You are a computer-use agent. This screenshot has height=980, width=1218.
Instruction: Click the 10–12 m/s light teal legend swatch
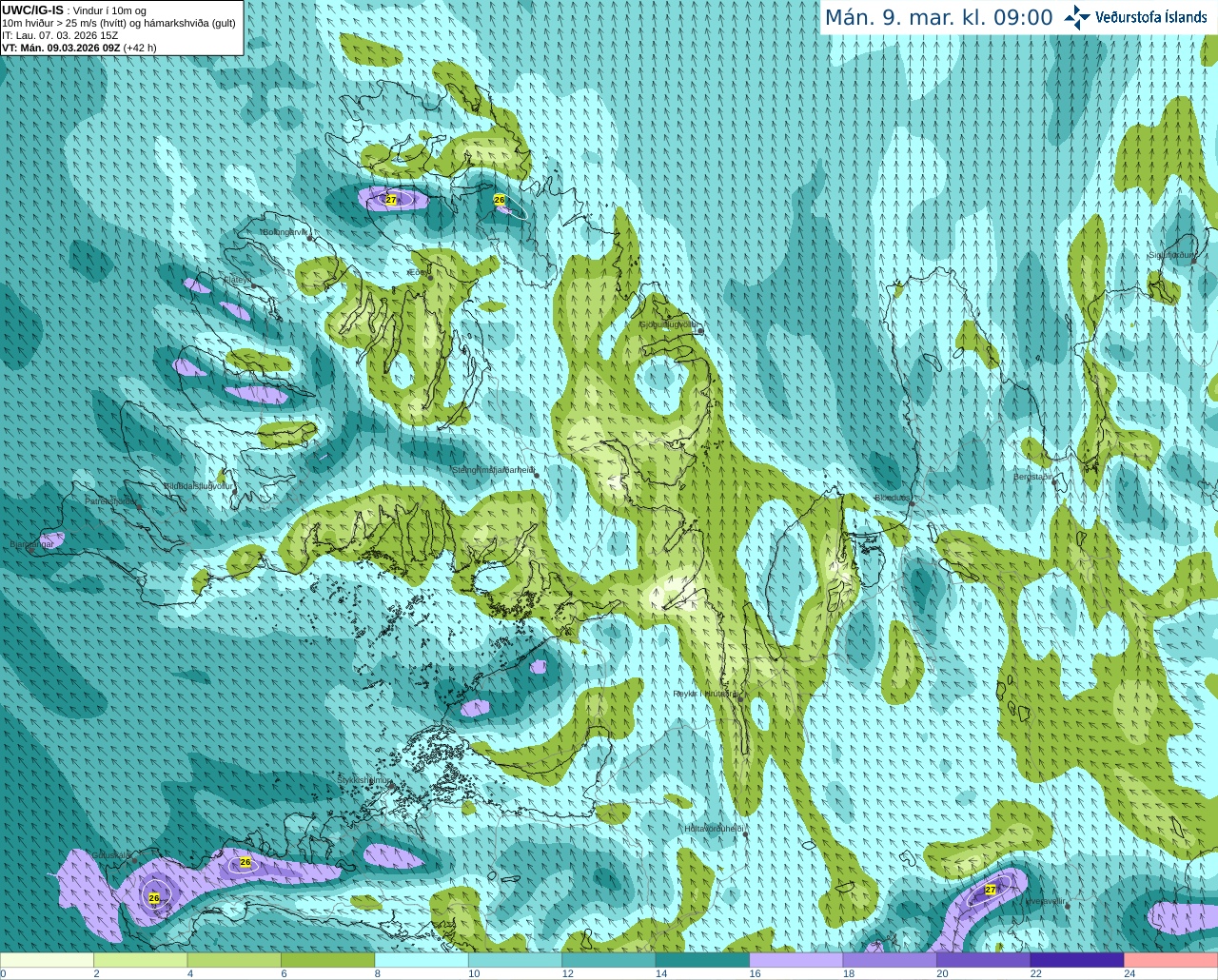pos(515,961)
